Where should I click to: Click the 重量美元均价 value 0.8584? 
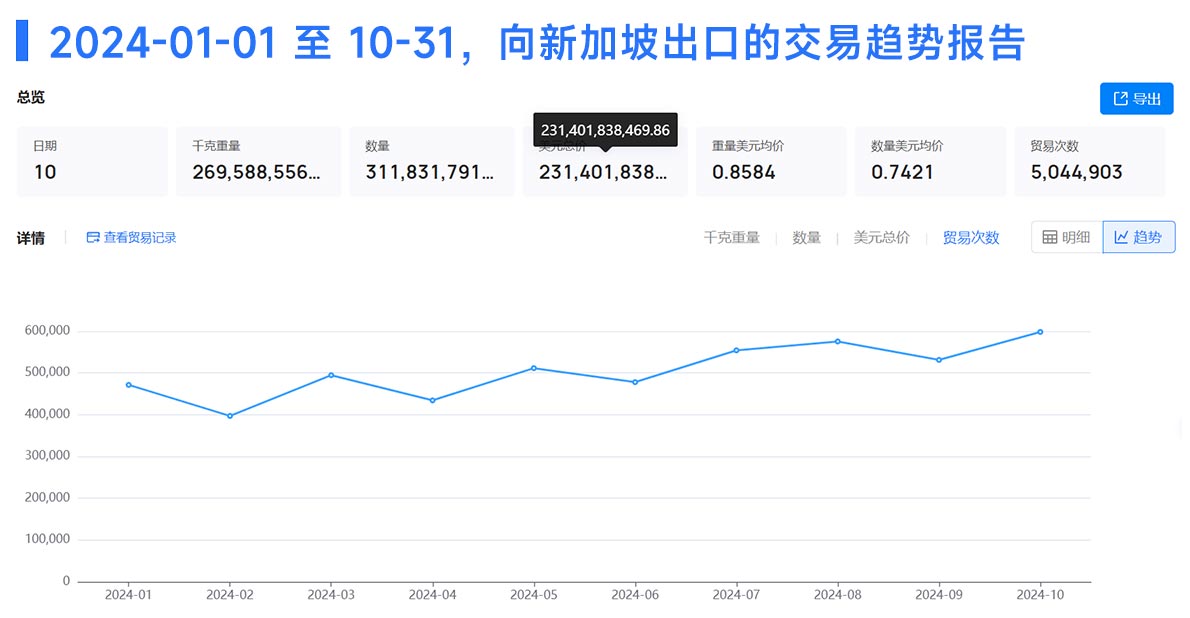pyautogui.click(x=744, y=172)
